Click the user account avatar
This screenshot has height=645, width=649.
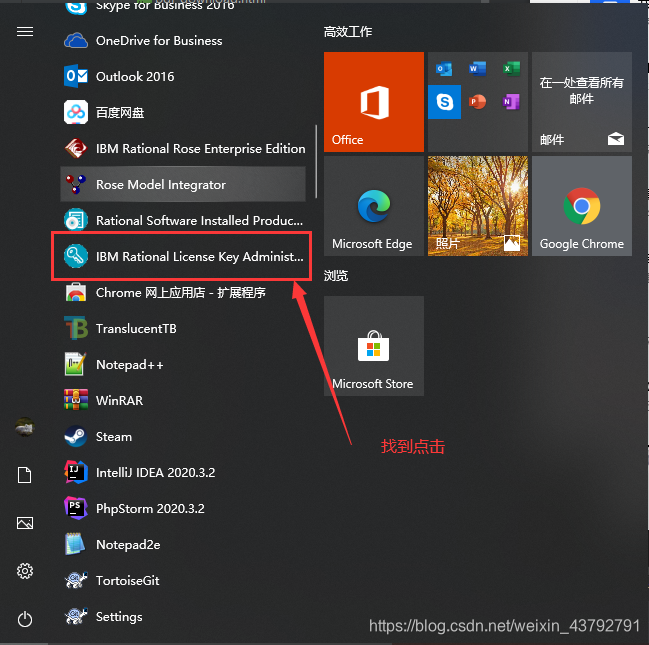pos(25,427)
